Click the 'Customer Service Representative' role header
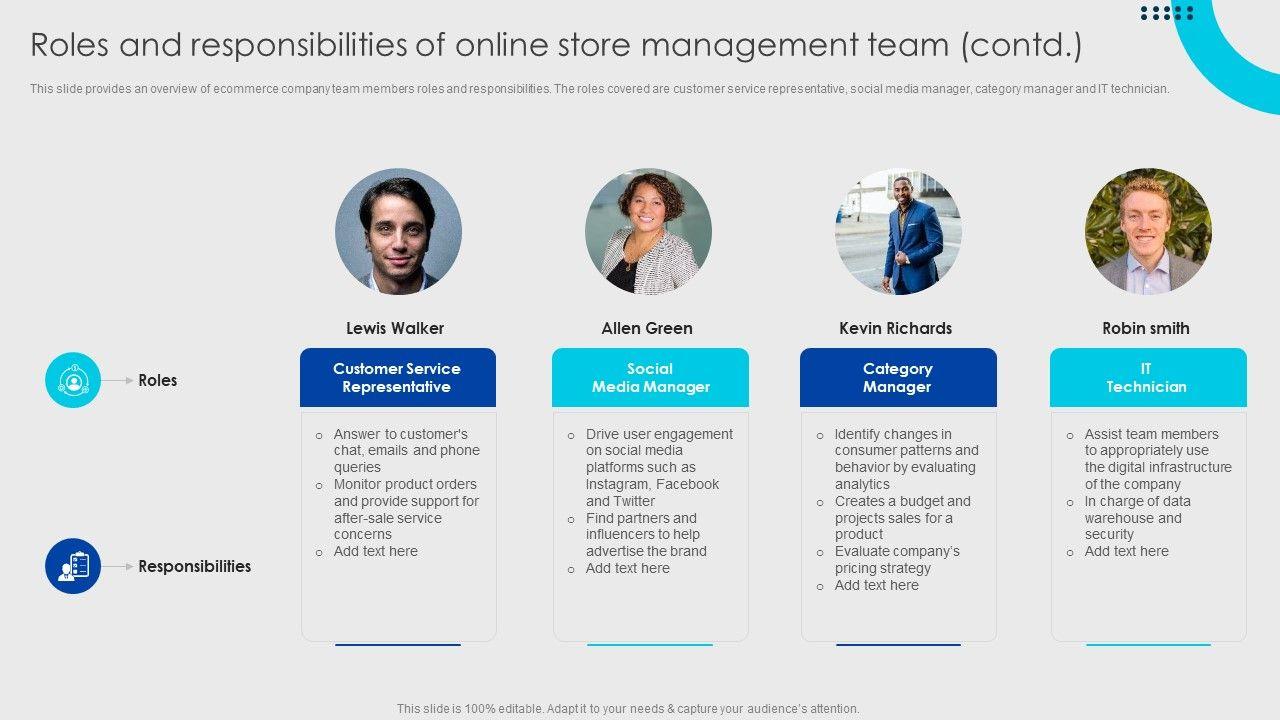1280x720 pixels. [x=398, y=378]
